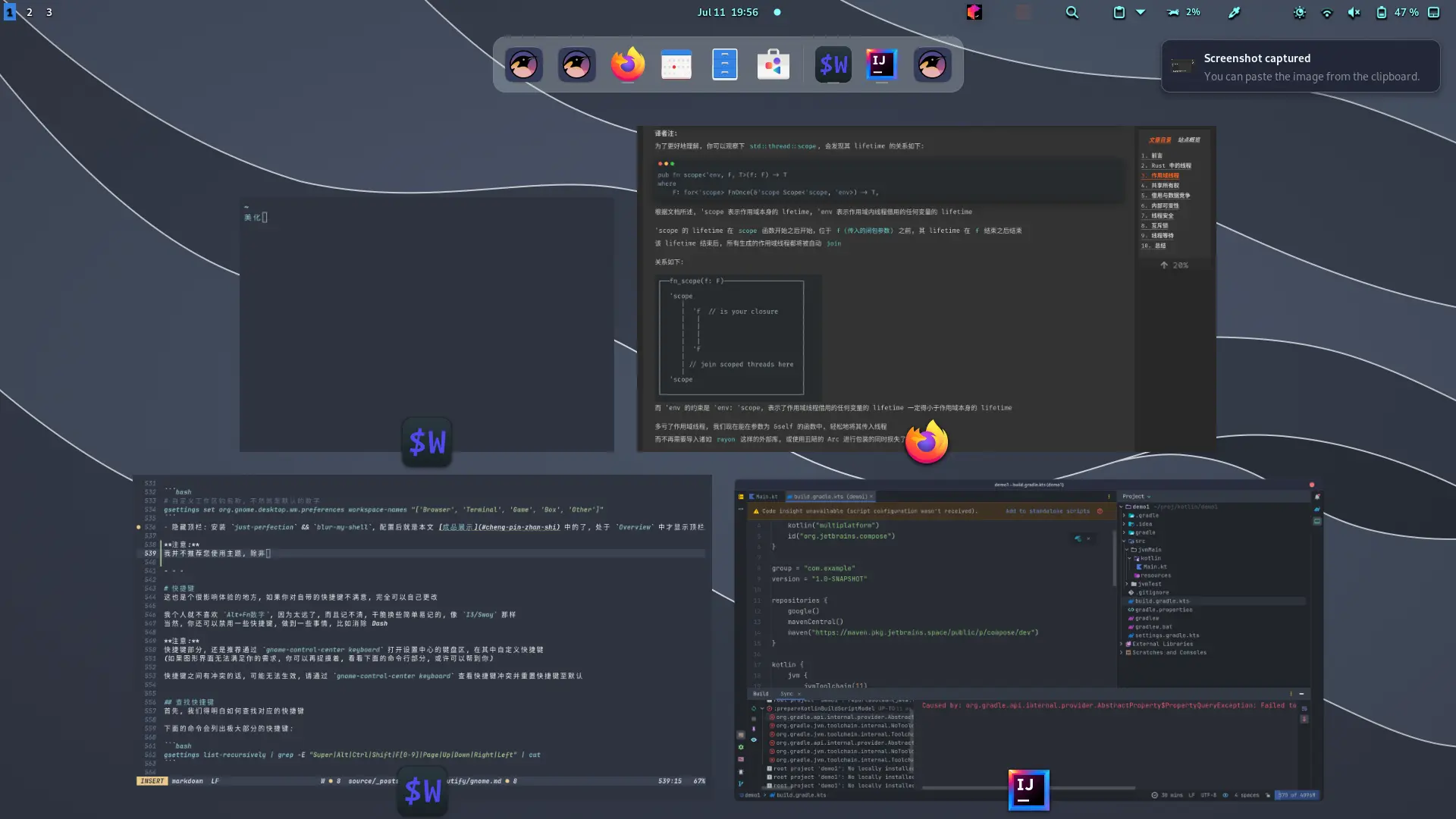Click IntelliJ memory indicator 379 of 4096M

(1297, 795)
